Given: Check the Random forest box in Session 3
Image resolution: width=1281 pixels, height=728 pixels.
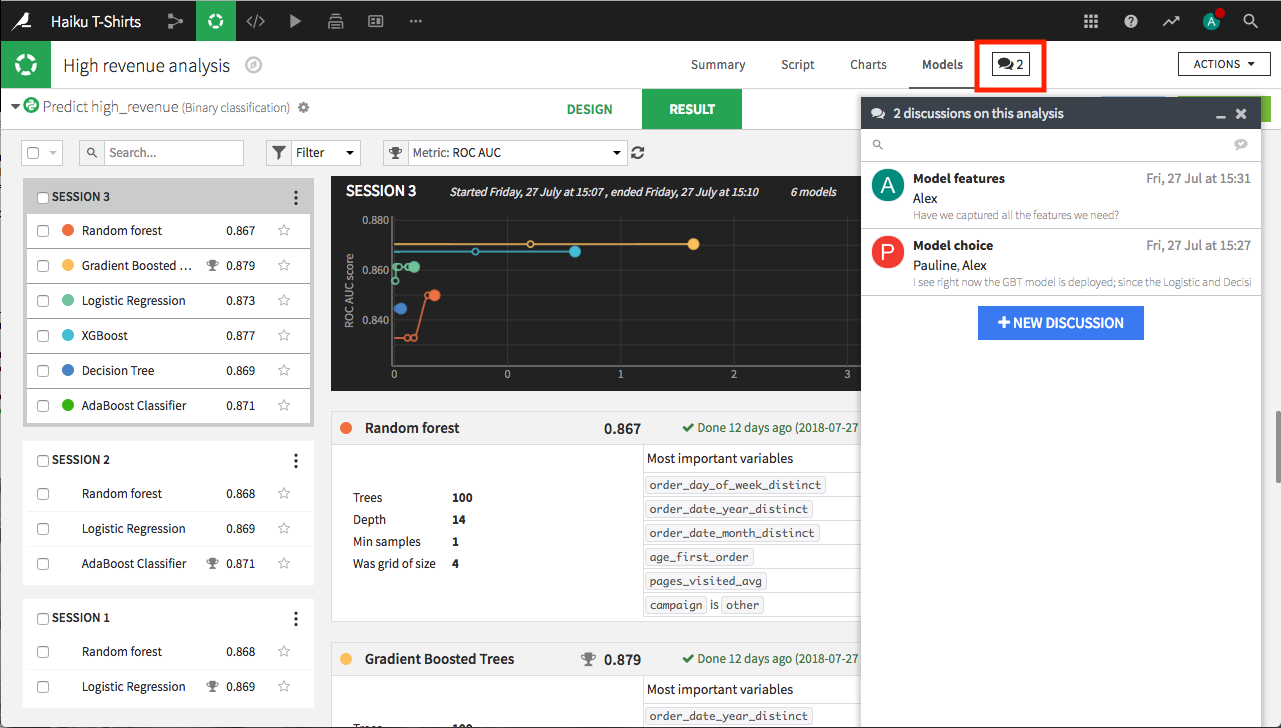Looking at the screenshot, I should pyautogui.click(x=43, y=231).
